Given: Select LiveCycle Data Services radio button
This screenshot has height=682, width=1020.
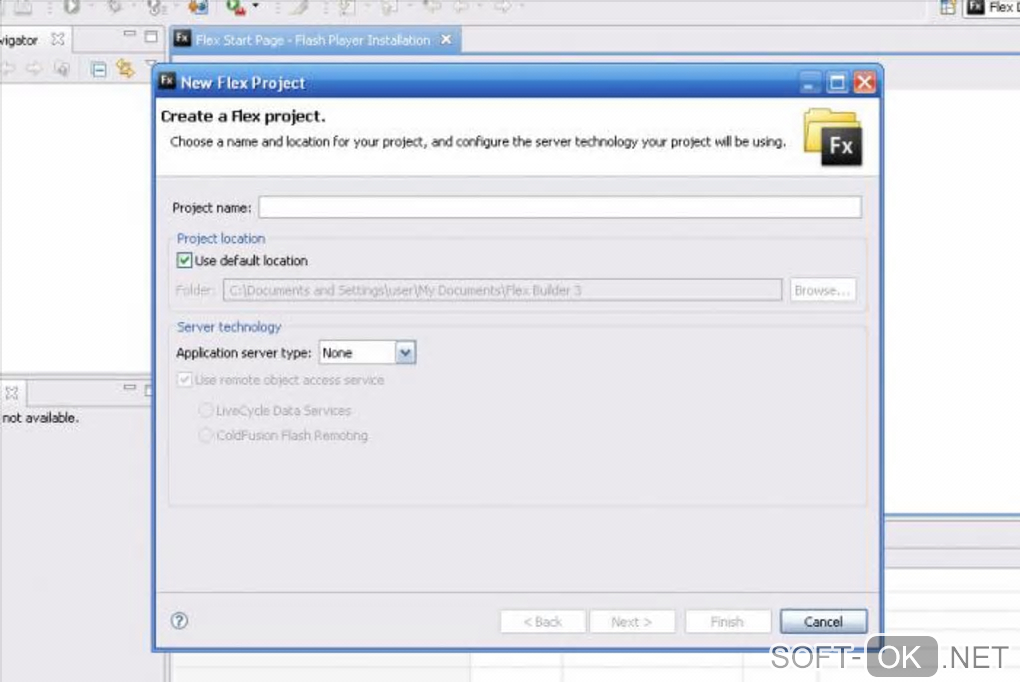Looking at the screenshot, I should point(206,410).
